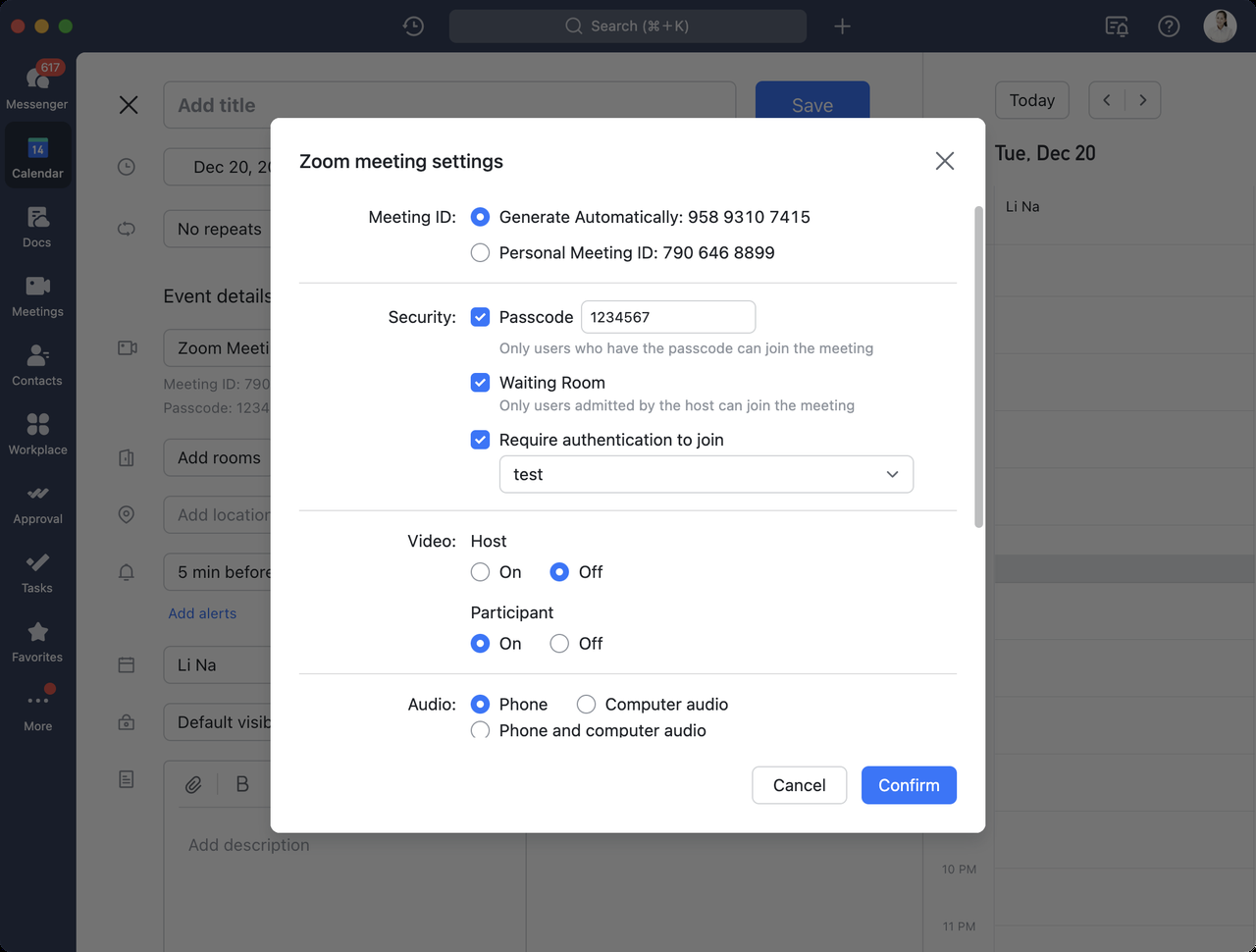
Task: Disable the Waiting Room checkbox
Action: [x=480, y=383]
